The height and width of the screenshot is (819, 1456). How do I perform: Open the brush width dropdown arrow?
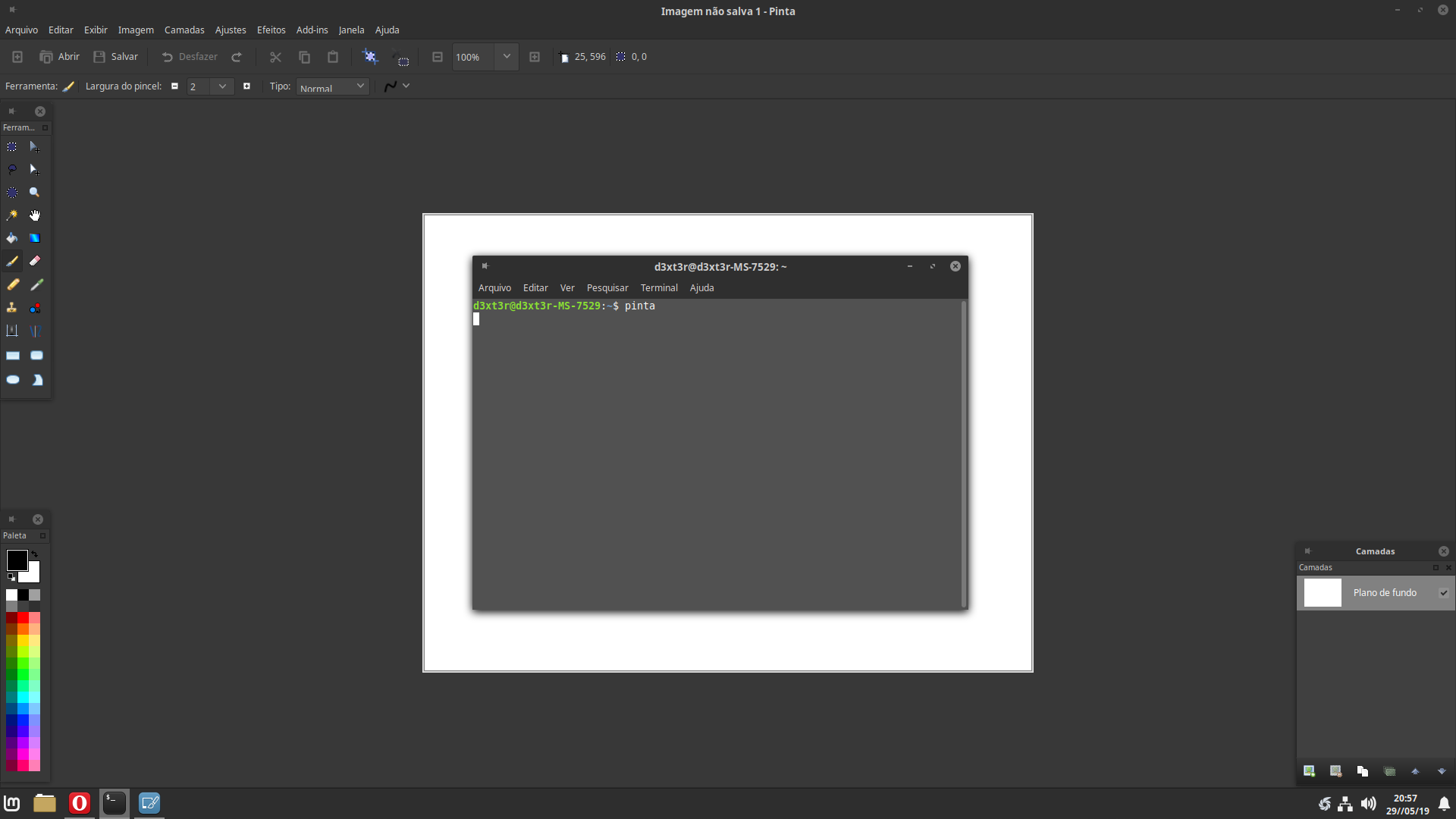222,86
